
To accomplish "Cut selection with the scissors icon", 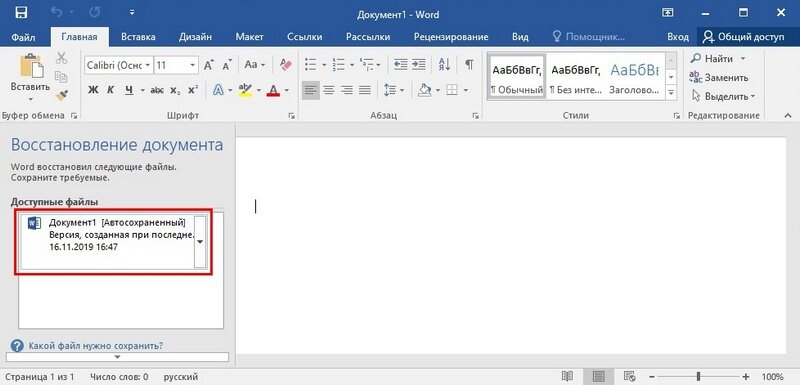I will pos(62,58).
